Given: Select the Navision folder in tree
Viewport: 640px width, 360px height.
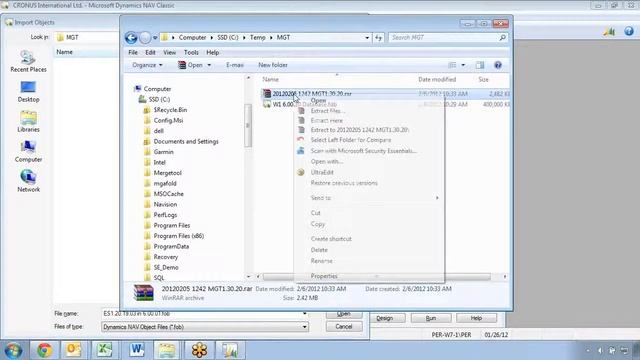Looking at the screenshot, I should coord(165,204).
